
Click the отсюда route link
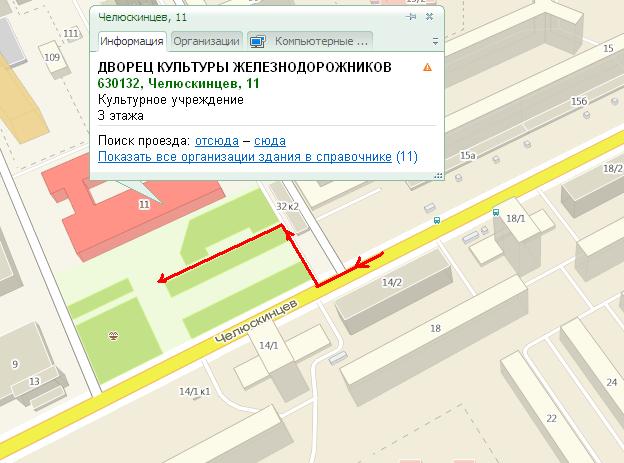(x=217, y=141)
